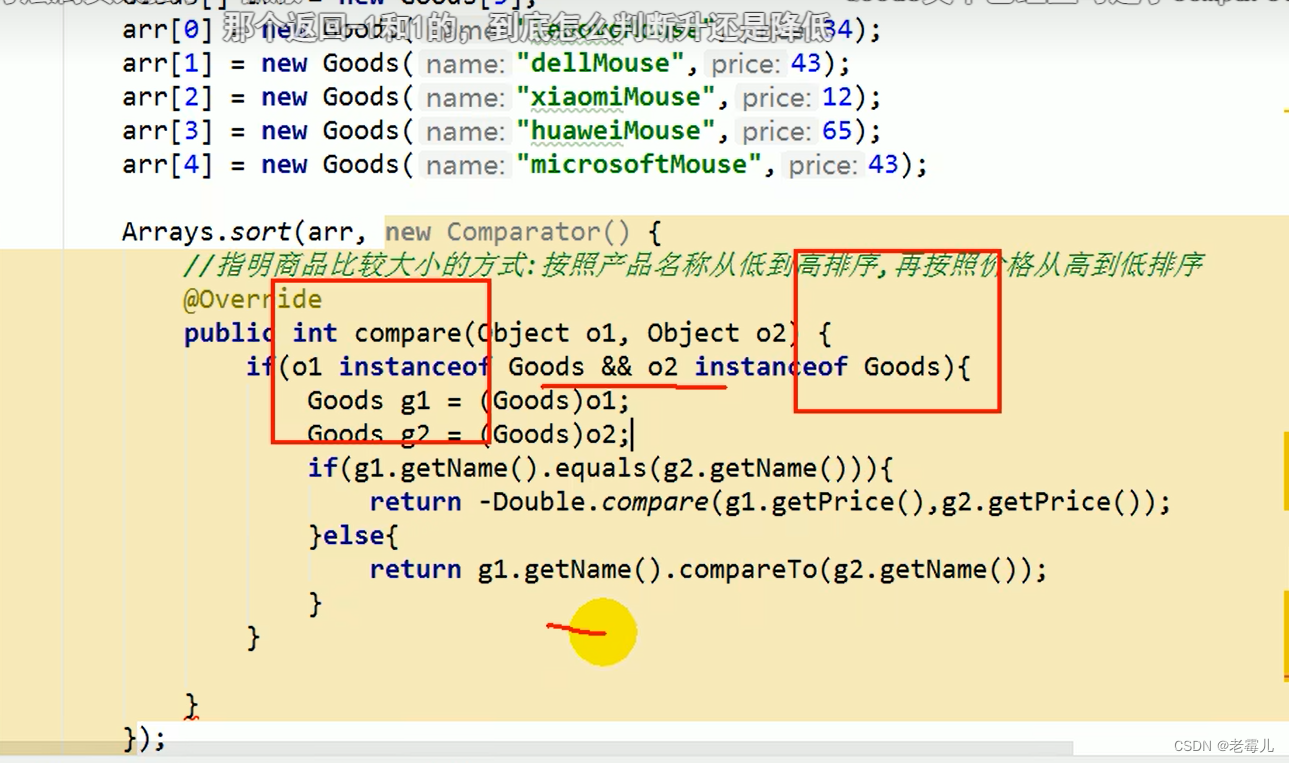The width and height of the screenshot is (1289, 763).
Task: Select the price value 65 on arr[3] line
Action: click(x=837, y=130)
